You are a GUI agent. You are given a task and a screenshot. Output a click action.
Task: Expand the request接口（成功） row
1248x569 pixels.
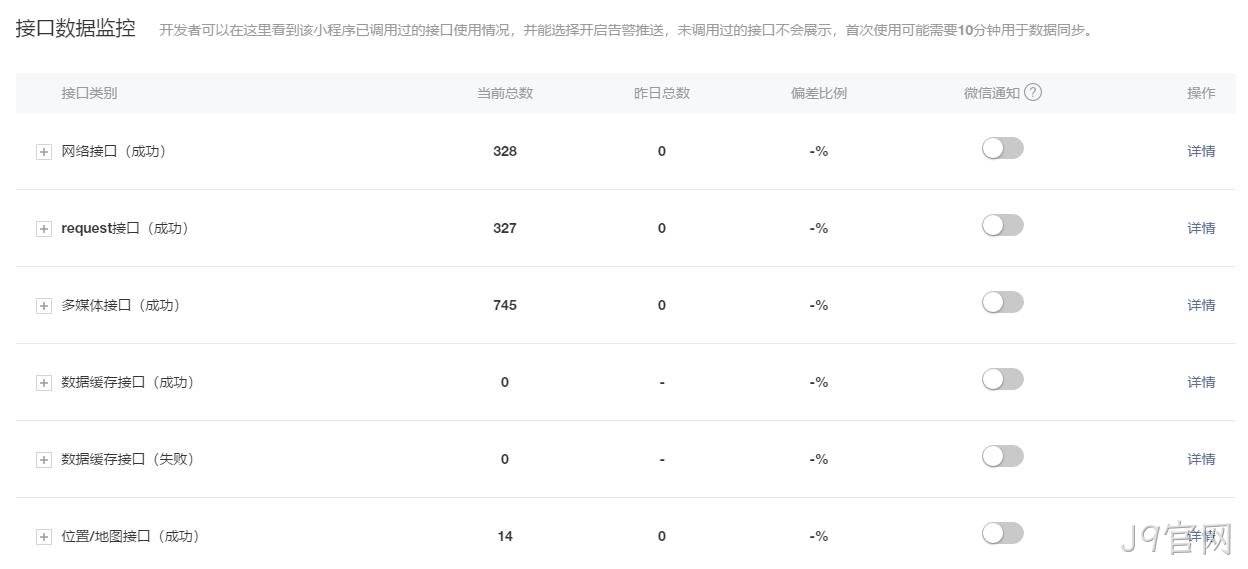(44, 229)
